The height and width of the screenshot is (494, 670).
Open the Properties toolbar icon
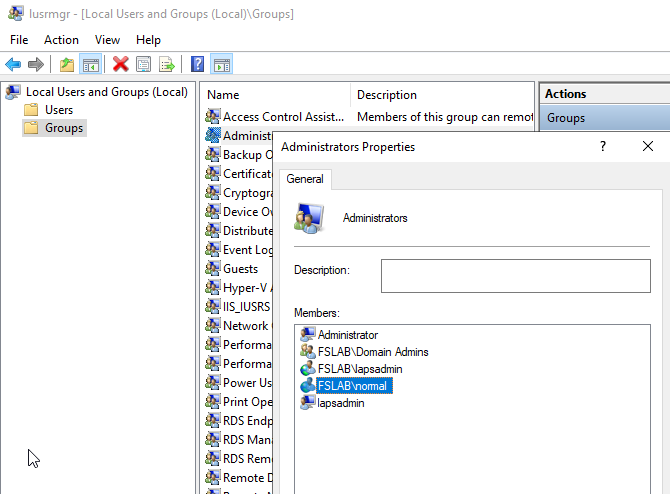144,65
